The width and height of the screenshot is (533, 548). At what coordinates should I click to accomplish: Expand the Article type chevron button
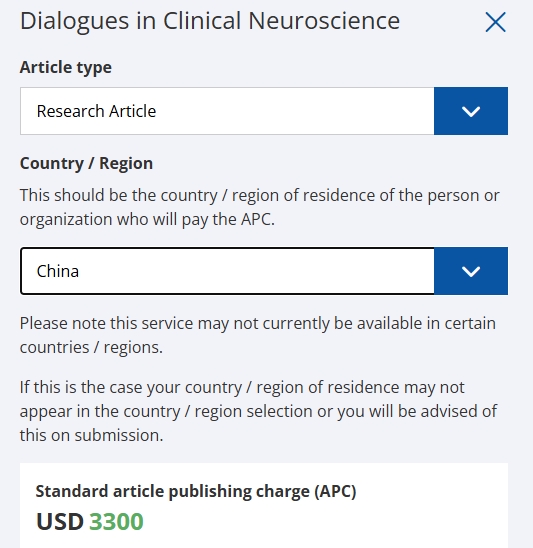[471, 111]
